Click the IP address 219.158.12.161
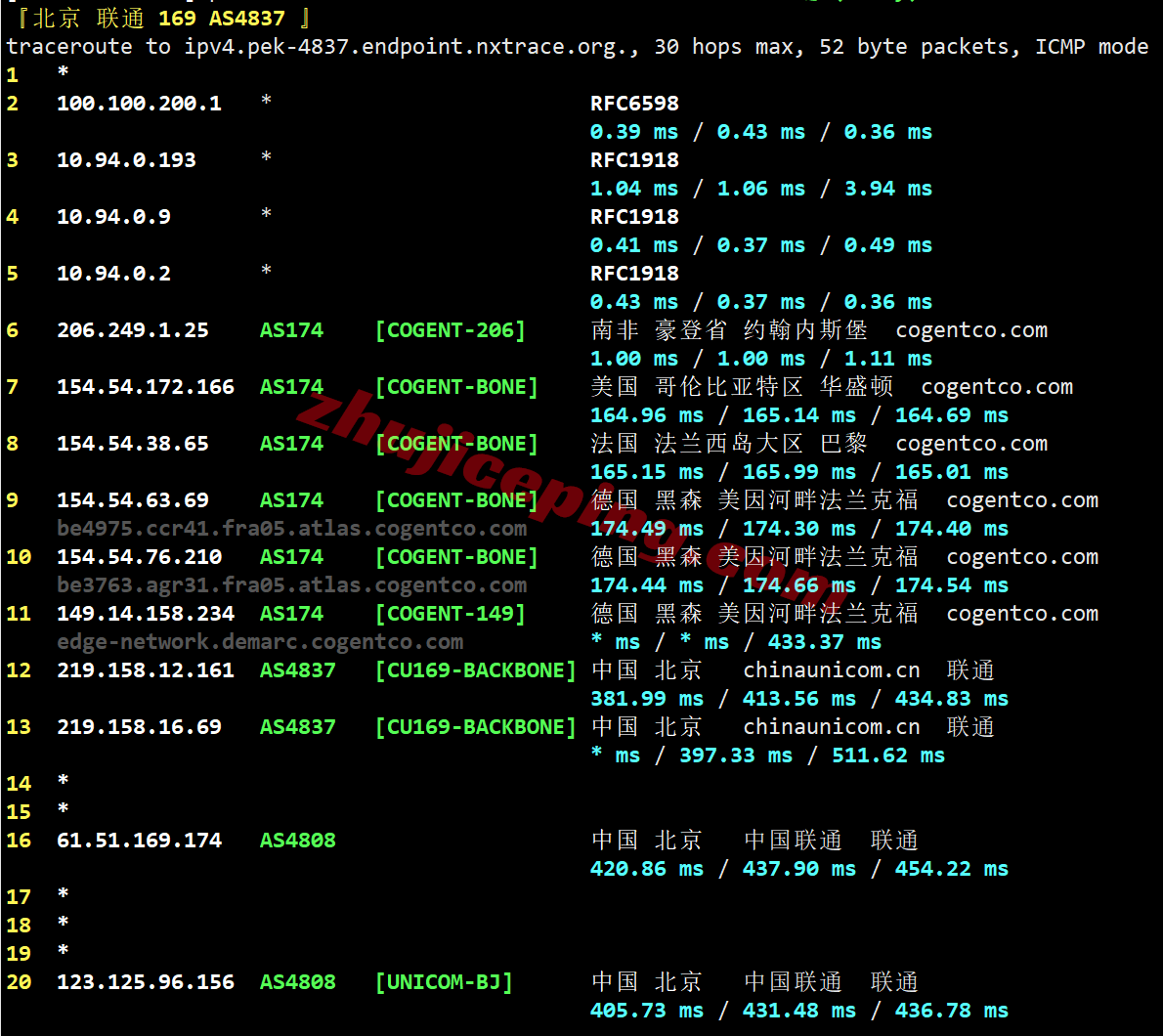This screenshot has height=1036, width=1163. click(146, 670)
